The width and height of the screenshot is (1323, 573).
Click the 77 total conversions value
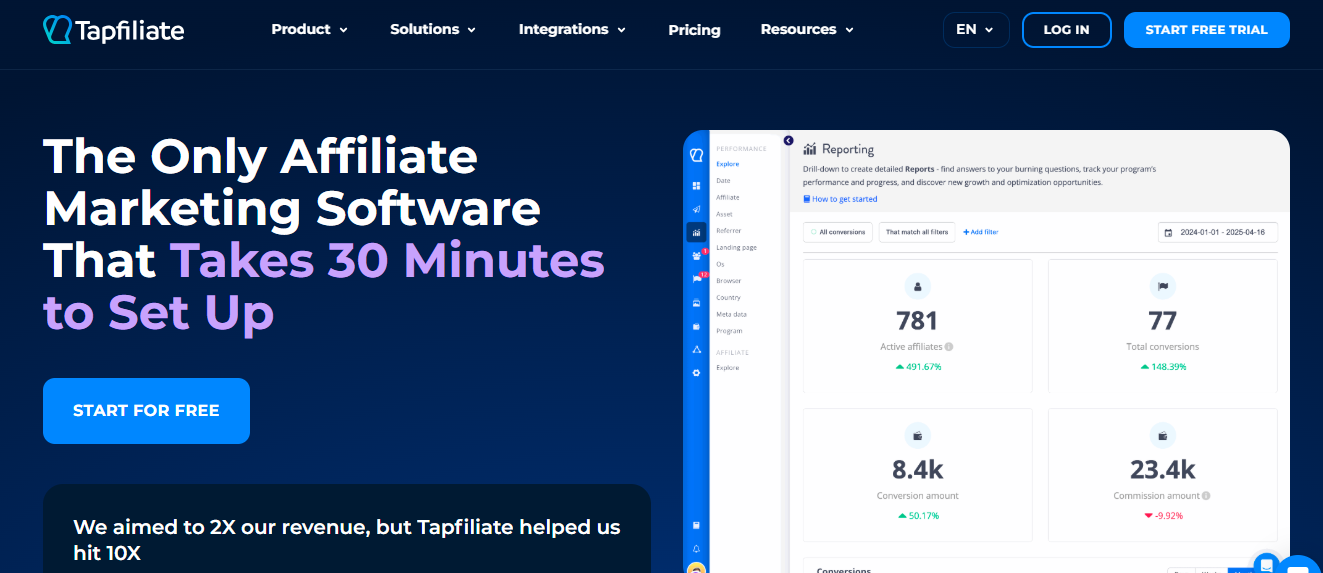pyautogui.click(x=1162, y=321)
